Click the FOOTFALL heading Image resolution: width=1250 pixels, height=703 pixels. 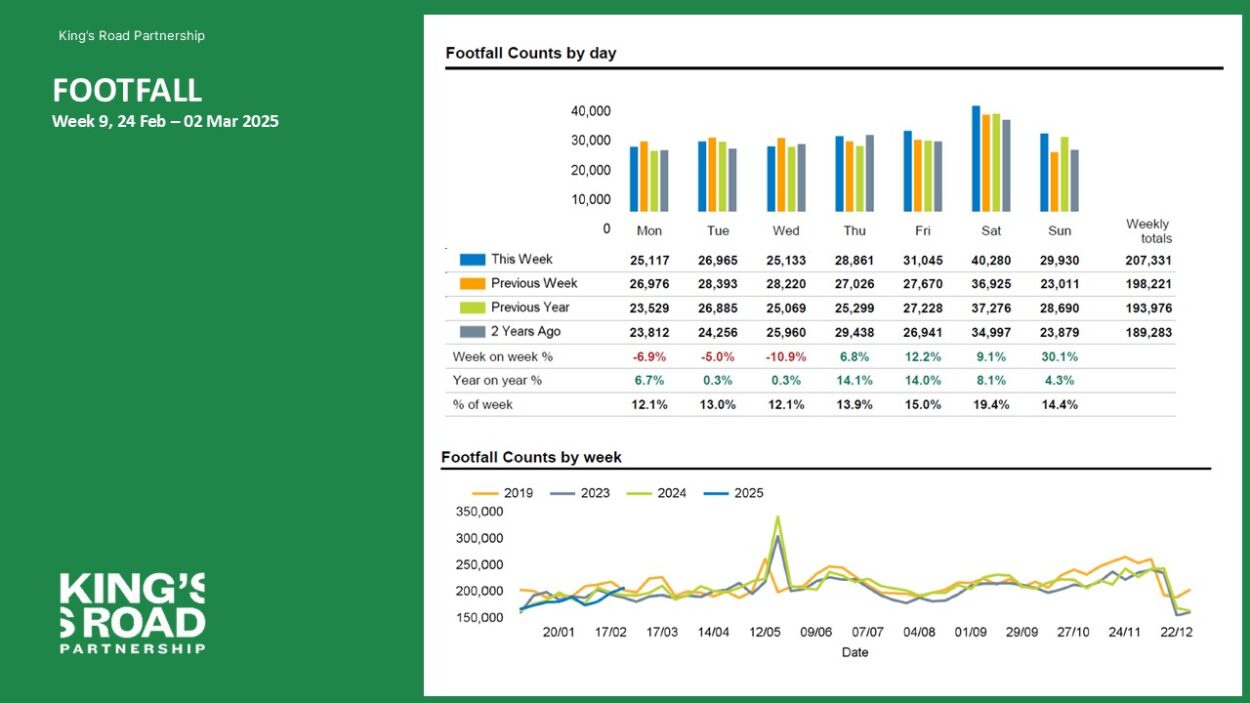pyautogui.click(x=127, y=90)
